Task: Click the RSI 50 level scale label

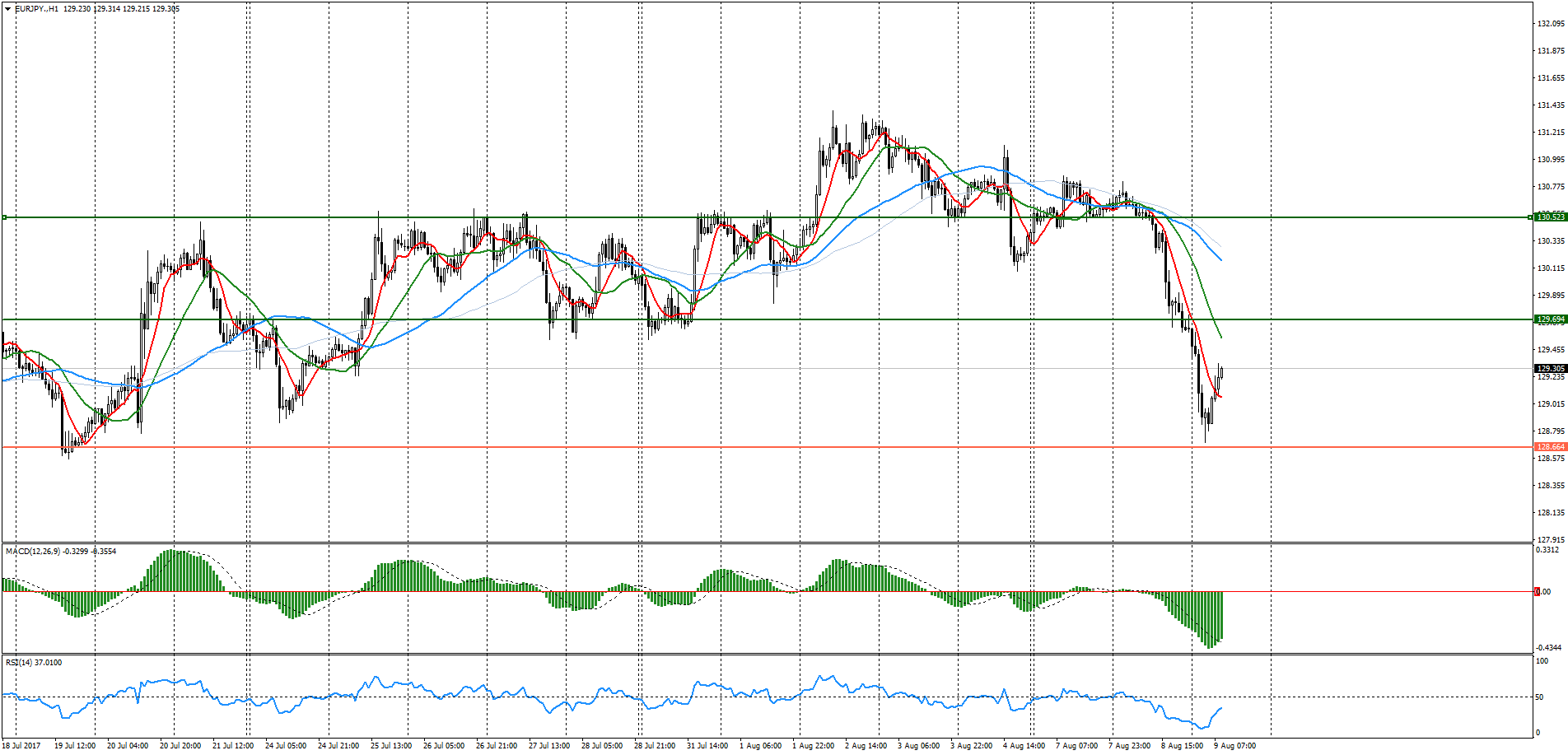Action: (1539, 697)
